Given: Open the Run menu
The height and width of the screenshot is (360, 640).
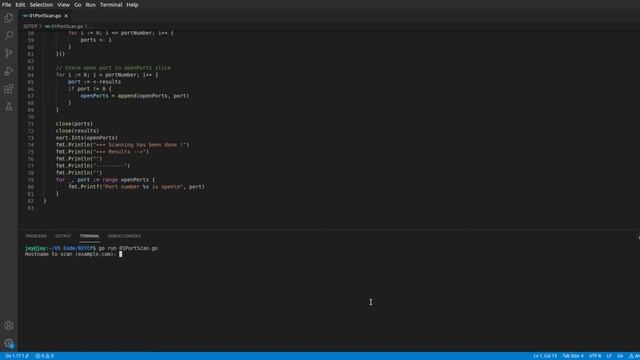Looking at the screenshot, I should pos(91,5).
